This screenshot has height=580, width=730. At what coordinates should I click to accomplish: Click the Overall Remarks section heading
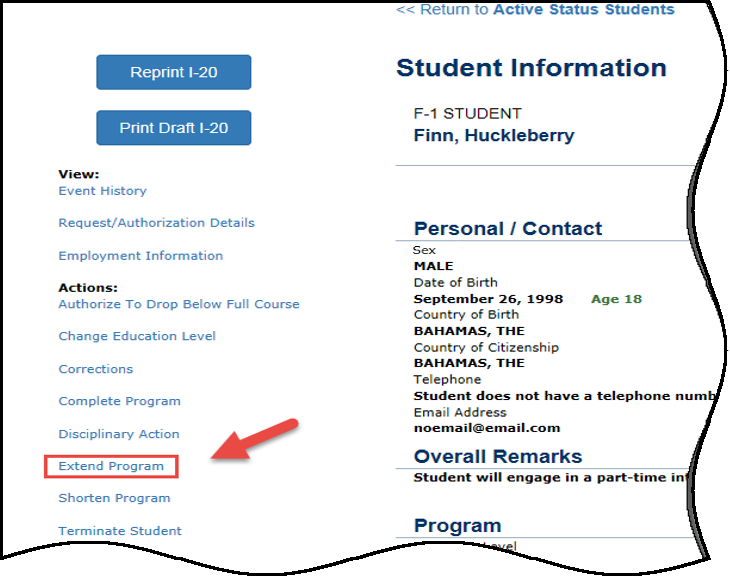(x=497, y=457)
